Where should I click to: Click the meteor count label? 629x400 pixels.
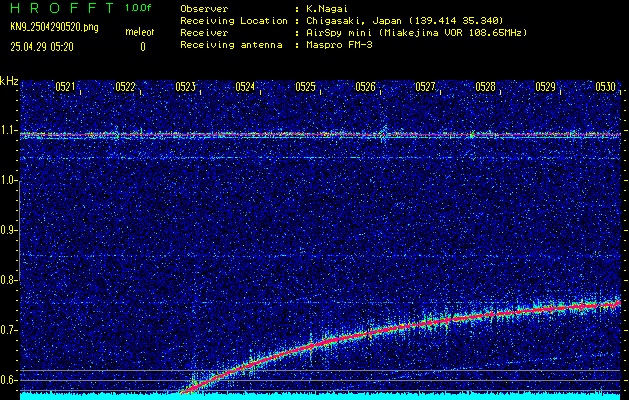tap(140, 32)
